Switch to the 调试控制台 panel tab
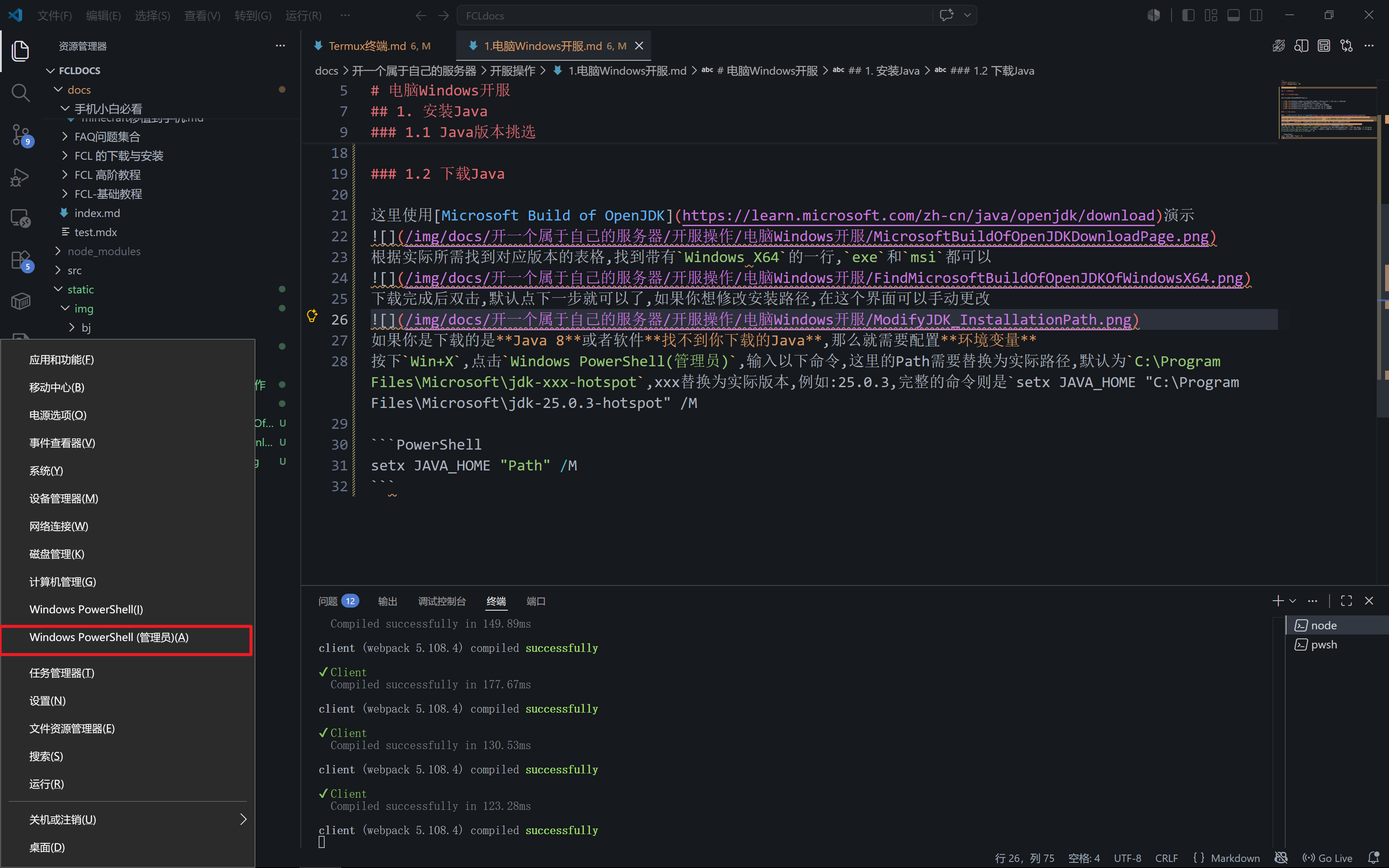 (442, 601)
